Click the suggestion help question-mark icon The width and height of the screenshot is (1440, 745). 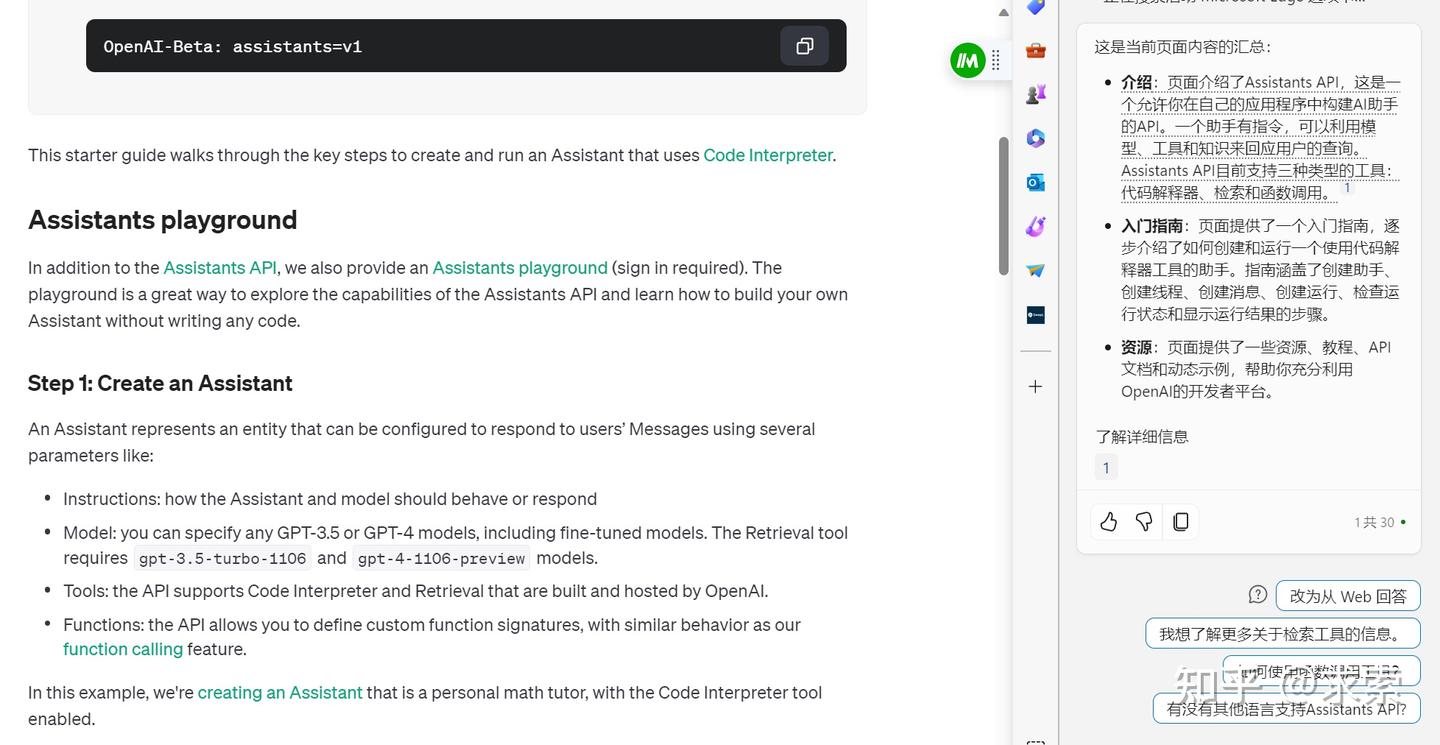1258,595
